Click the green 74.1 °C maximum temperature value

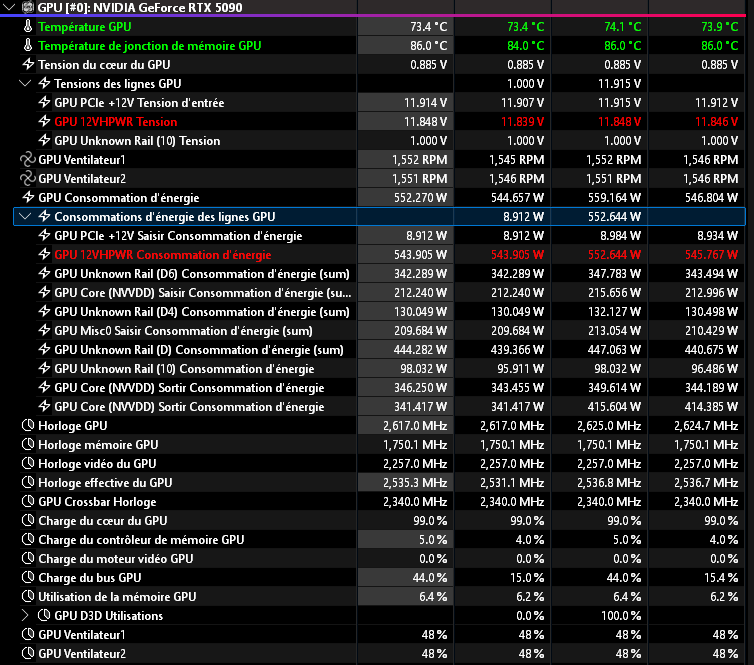(622, 27)
